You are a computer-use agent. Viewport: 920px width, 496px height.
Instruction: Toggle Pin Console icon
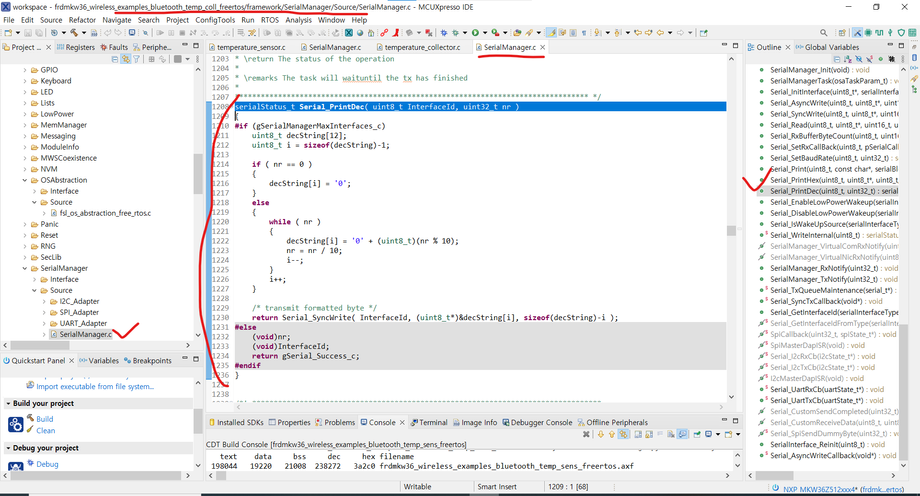click(x=696, y=434)
